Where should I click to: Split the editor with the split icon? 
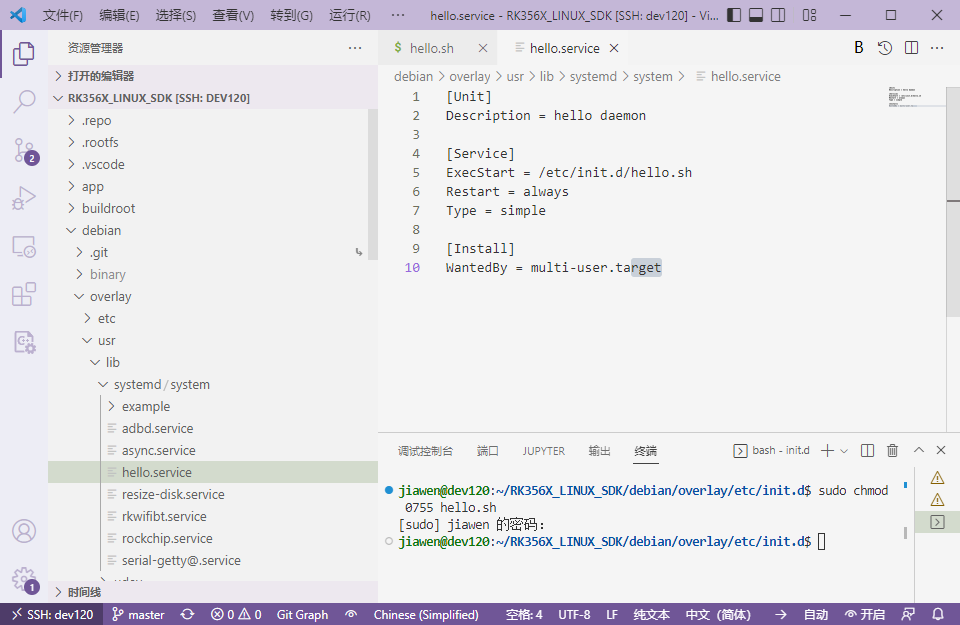point(911,47)
